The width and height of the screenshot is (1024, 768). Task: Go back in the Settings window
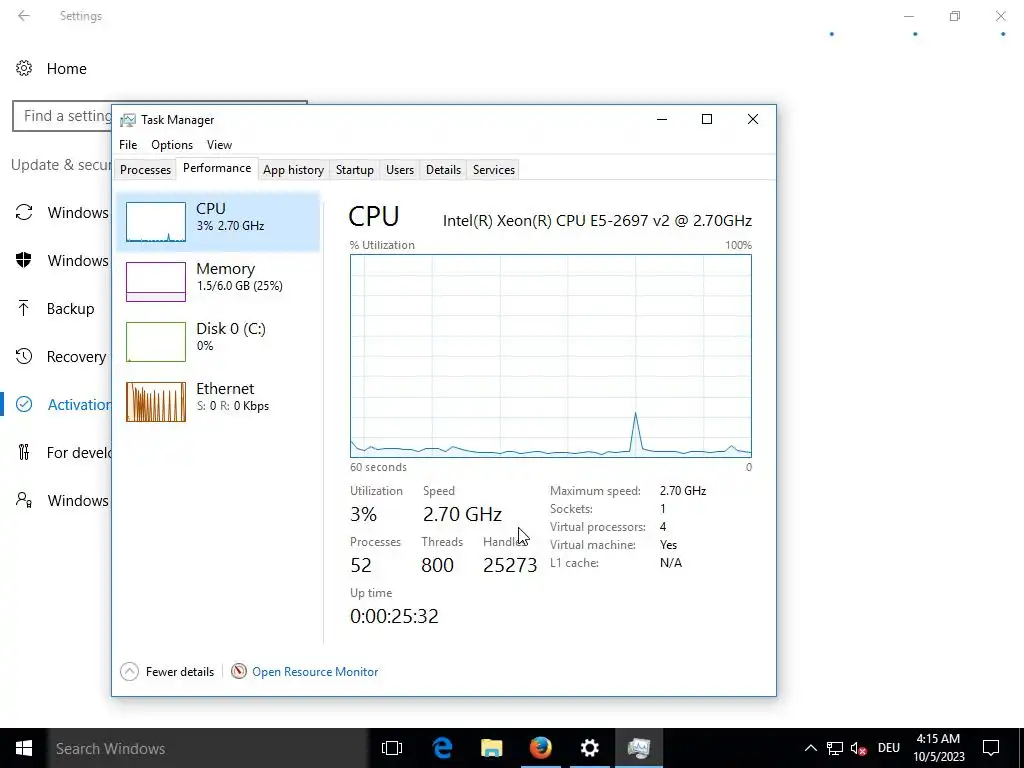coord(24,16)
